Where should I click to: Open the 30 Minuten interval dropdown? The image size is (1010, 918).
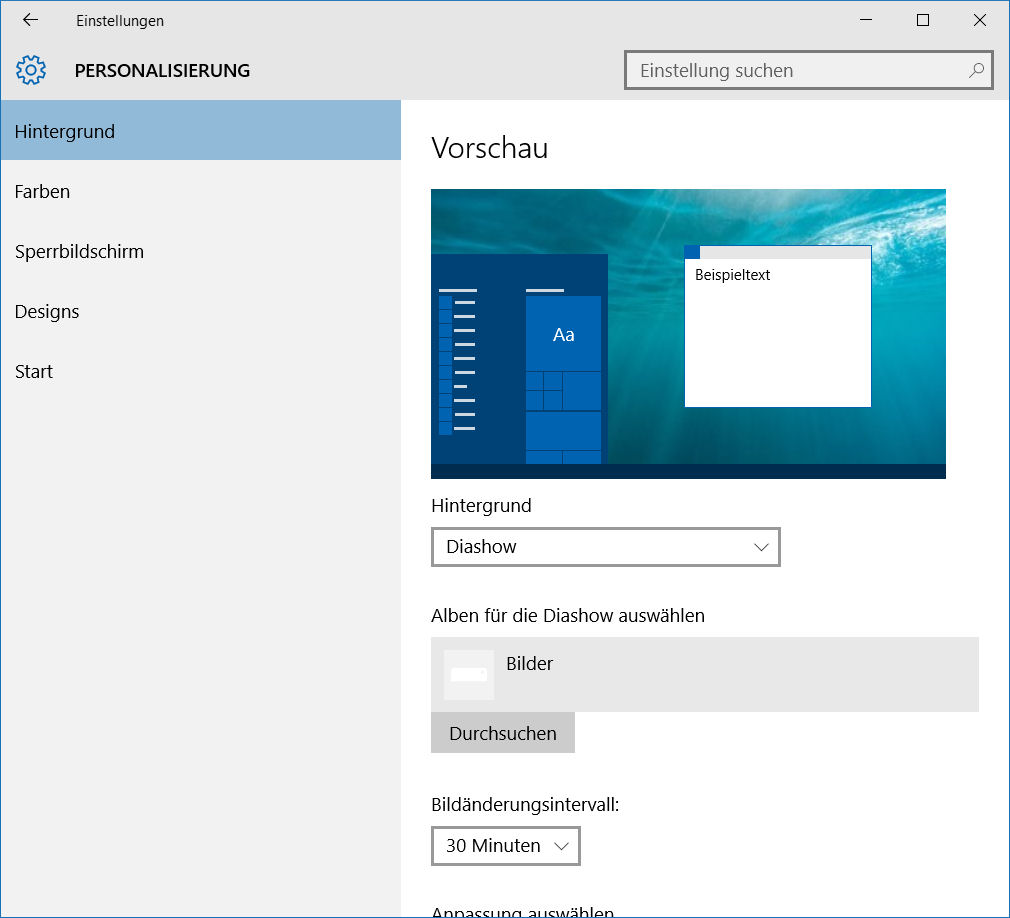click(x=505, y=846)
